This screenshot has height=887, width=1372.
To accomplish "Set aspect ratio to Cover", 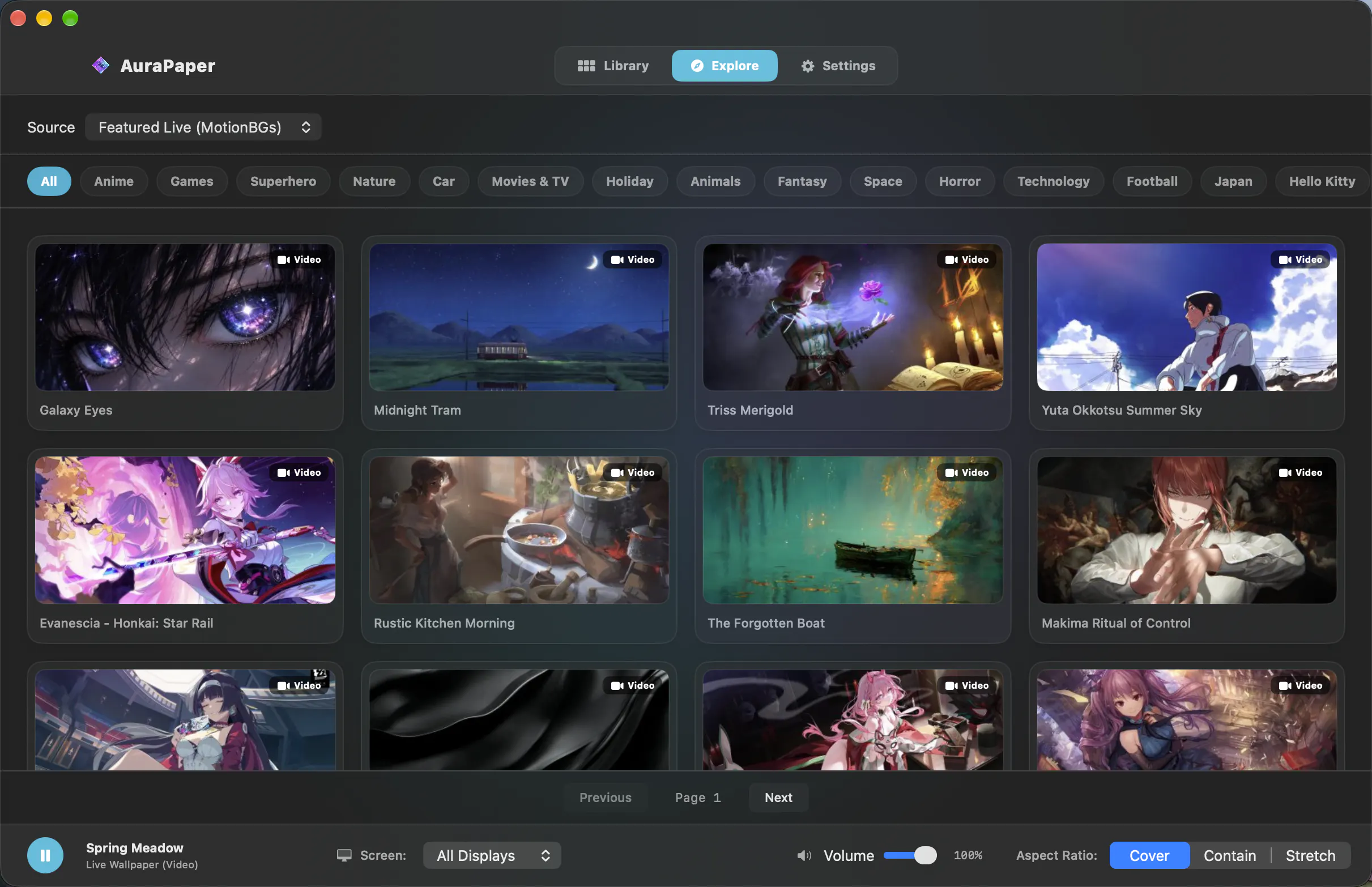I will 1150,855.
